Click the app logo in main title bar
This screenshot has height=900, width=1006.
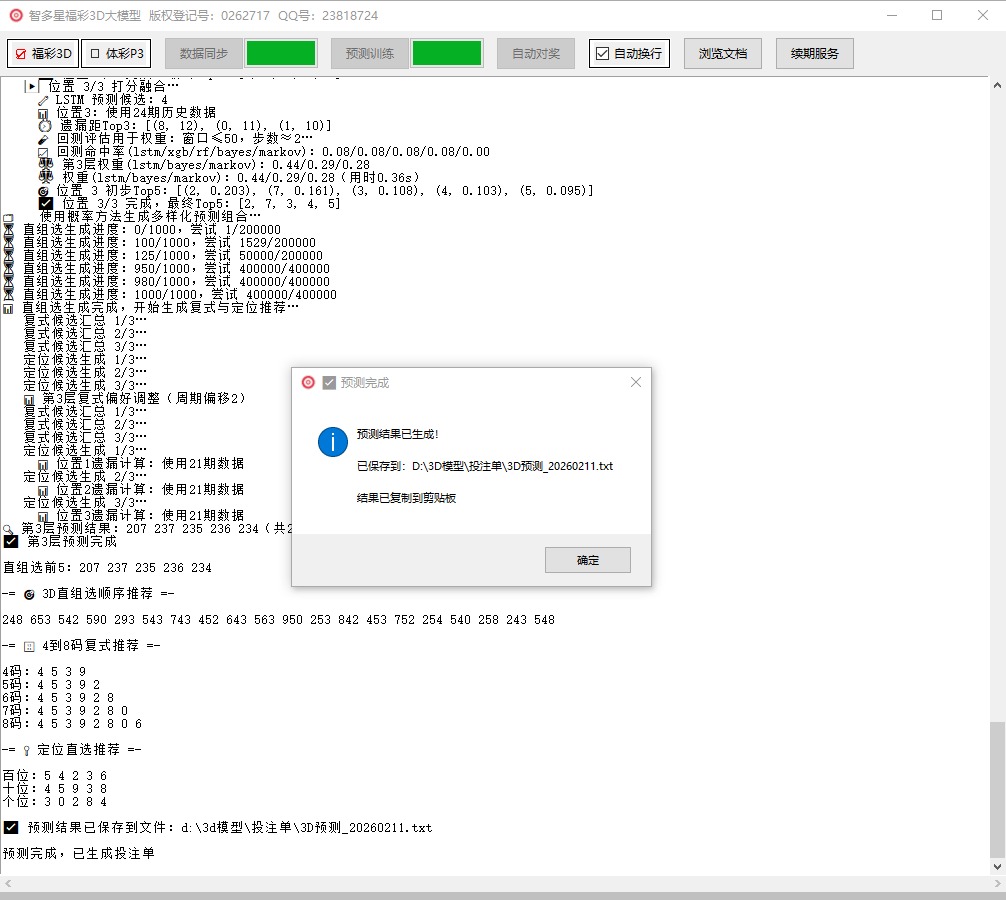(x=16, y=15)
